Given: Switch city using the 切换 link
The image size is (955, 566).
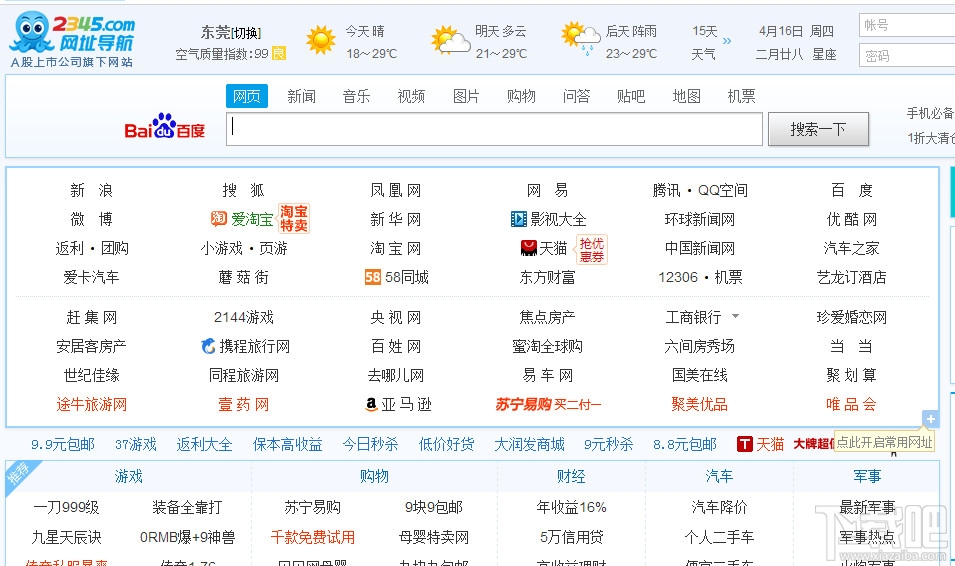Looking at the screenshot, I should [x=247, y=32].
